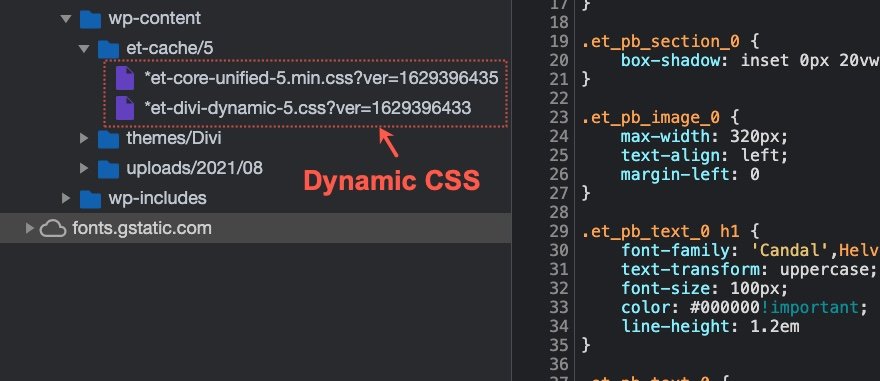Image resolution: width=880 pixels, height=381 pixels.
Task: Expand the uploads/2021/08 folder arrow
Action: (x=84, y=168)
